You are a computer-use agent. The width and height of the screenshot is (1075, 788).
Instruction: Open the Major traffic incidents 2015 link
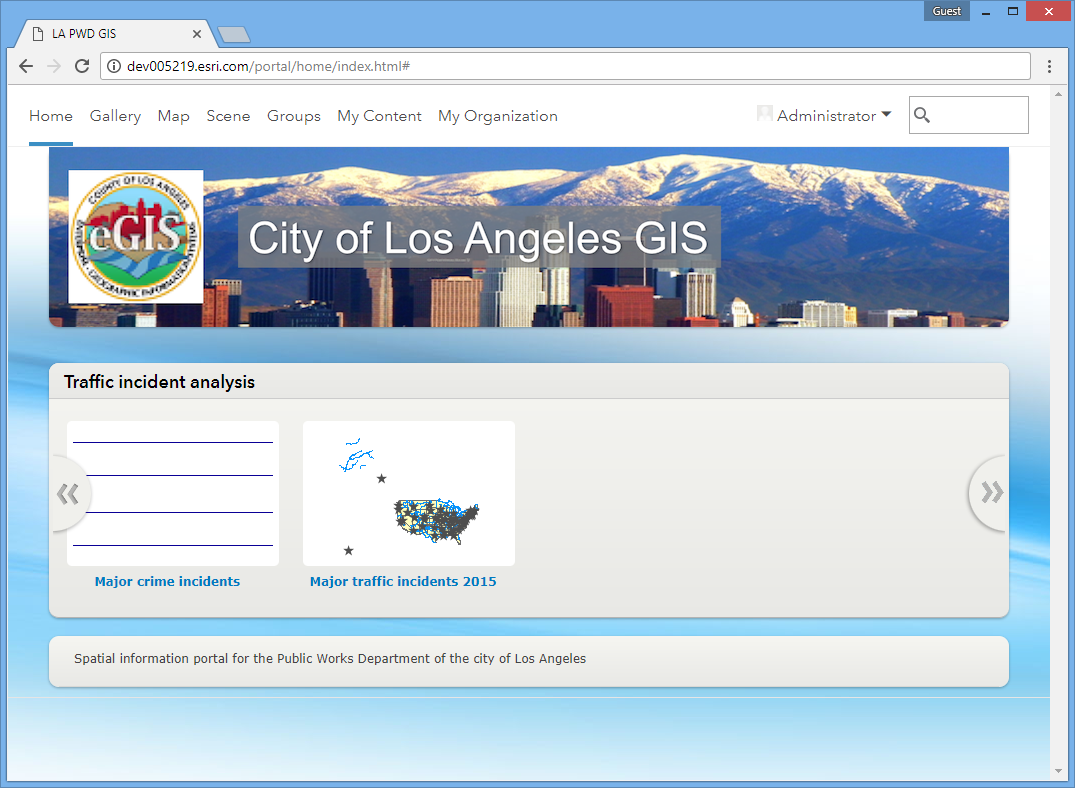[403, 581]
